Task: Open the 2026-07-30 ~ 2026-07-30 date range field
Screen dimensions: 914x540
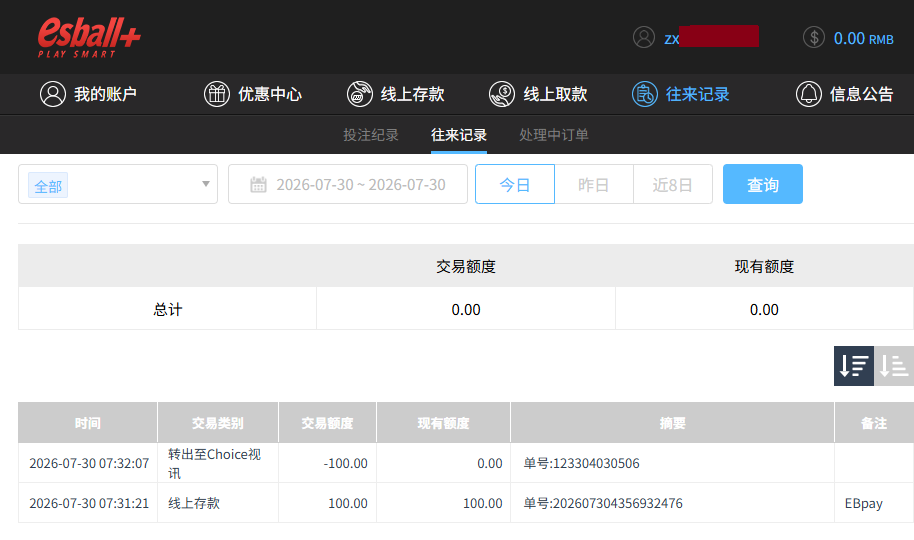Action: click(348, 184)
